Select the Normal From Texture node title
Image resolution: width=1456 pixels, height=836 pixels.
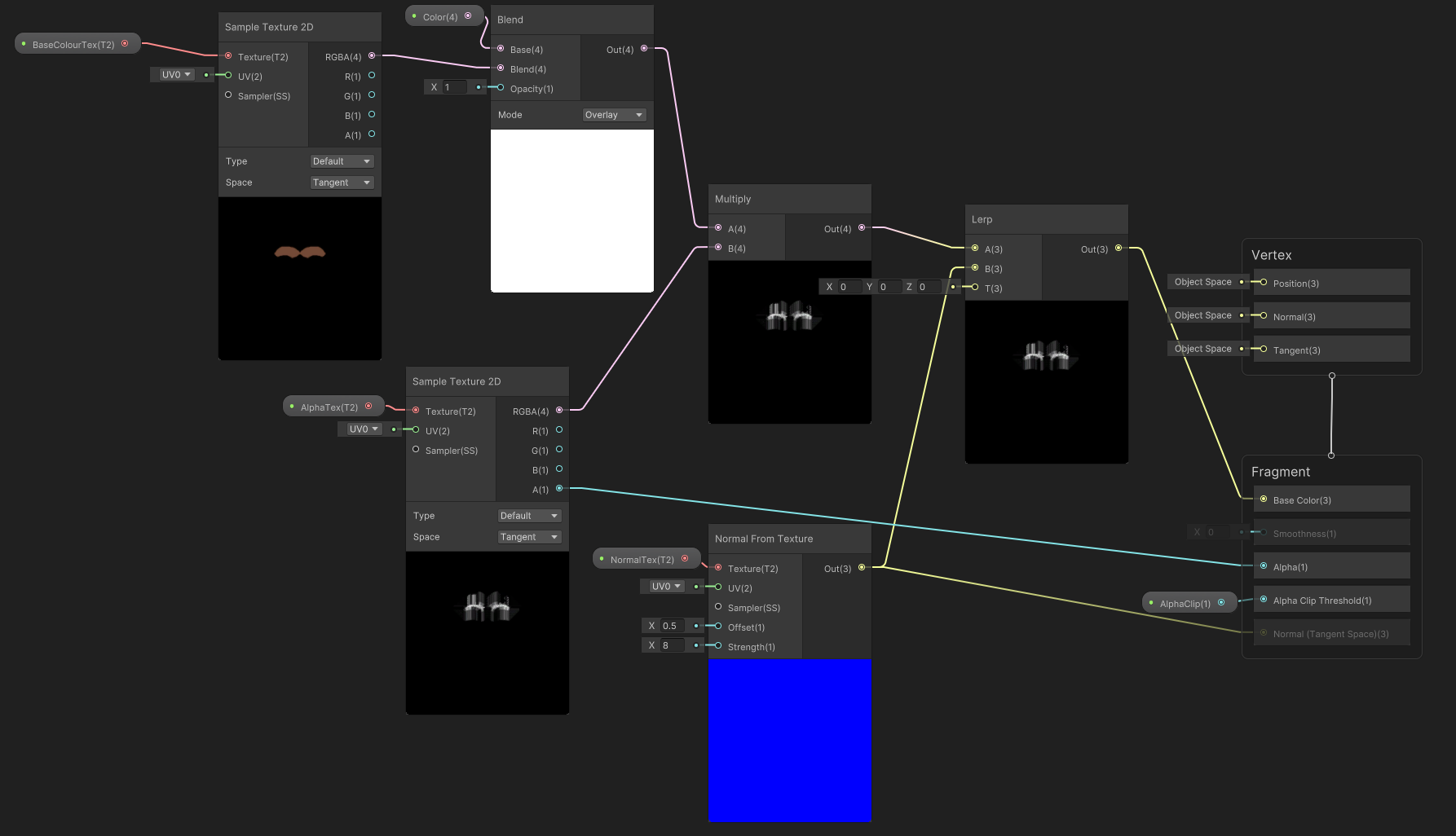click(790, 539)
